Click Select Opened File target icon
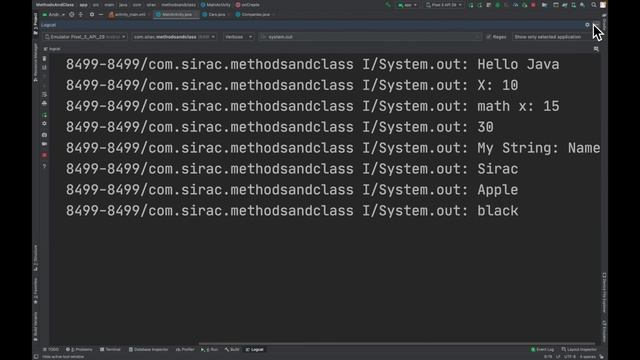The height and width of the screenshot is (360, 640). [x=72, y=14]
